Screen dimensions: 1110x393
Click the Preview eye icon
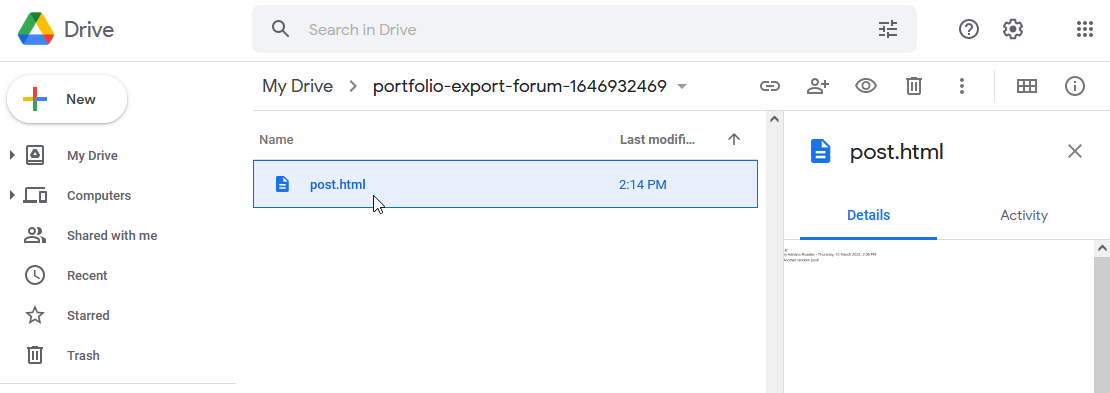click(866, 86)
